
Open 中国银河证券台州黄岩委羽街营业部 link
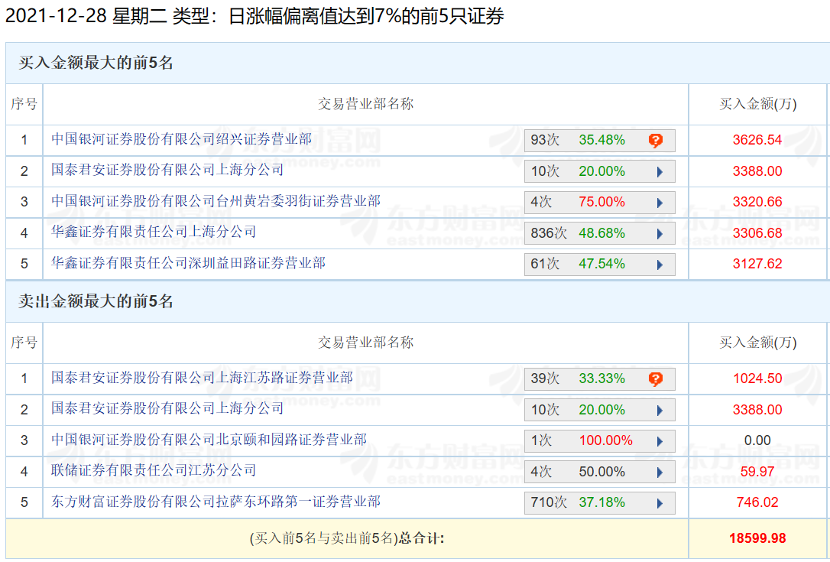pyautogui.click(x=216, y=201)
